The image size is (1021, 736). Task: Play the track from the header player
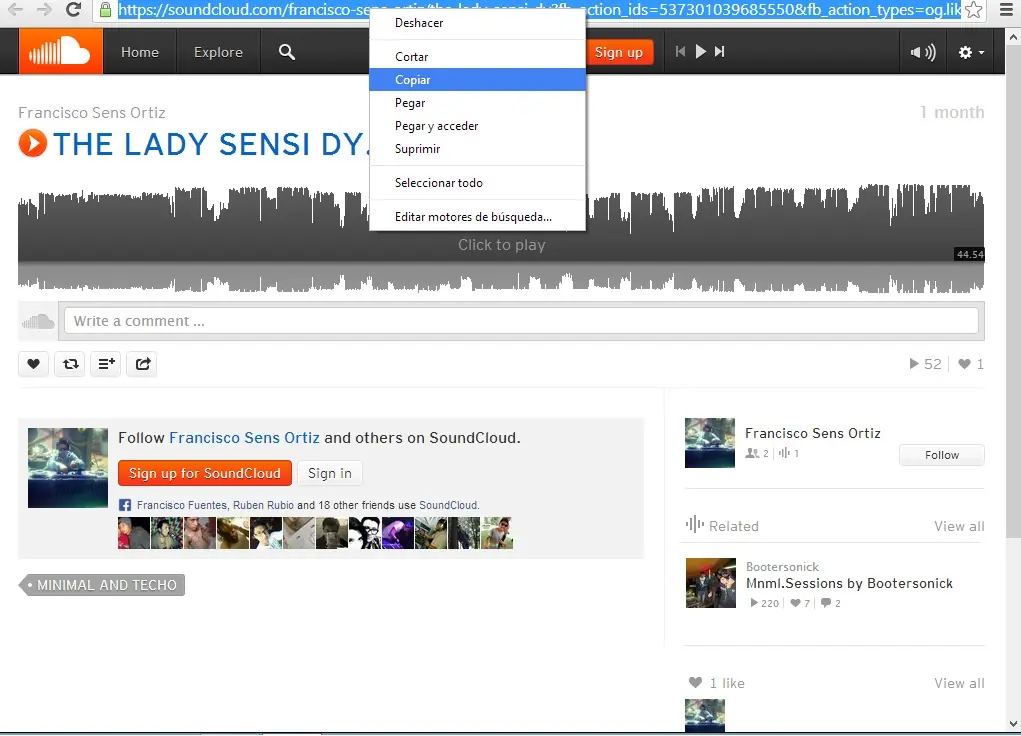(701, 51)
